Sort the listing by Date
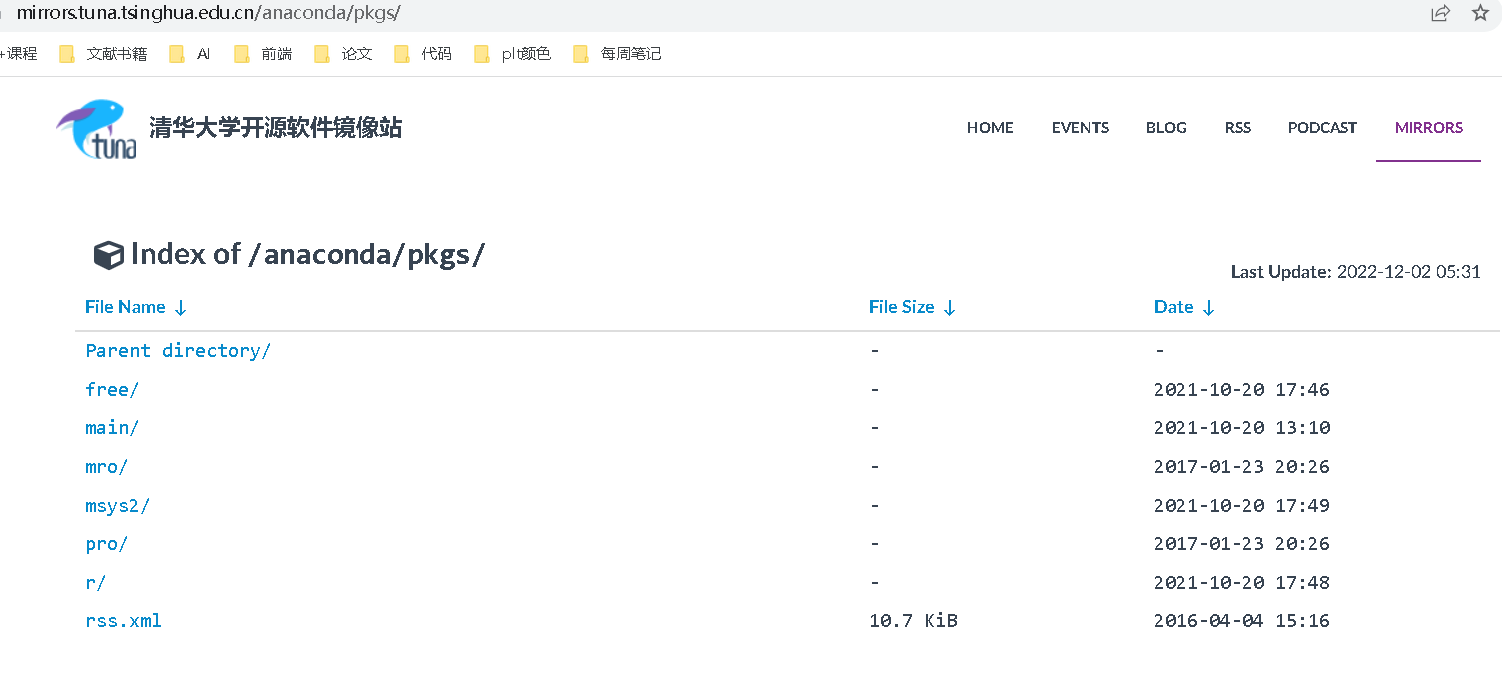Screen dimensions: 1502x683 click(1175, 307)
